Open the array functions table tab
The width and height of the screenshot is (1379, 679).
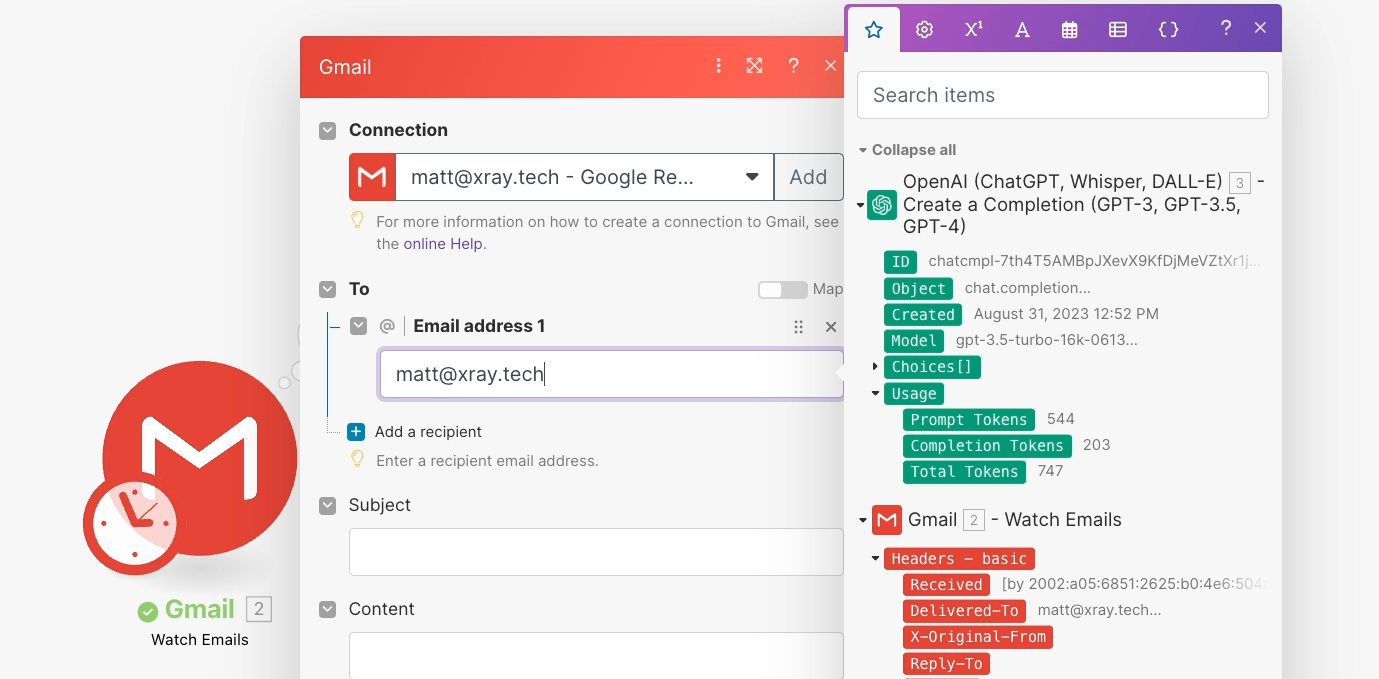click(1118, 30)
